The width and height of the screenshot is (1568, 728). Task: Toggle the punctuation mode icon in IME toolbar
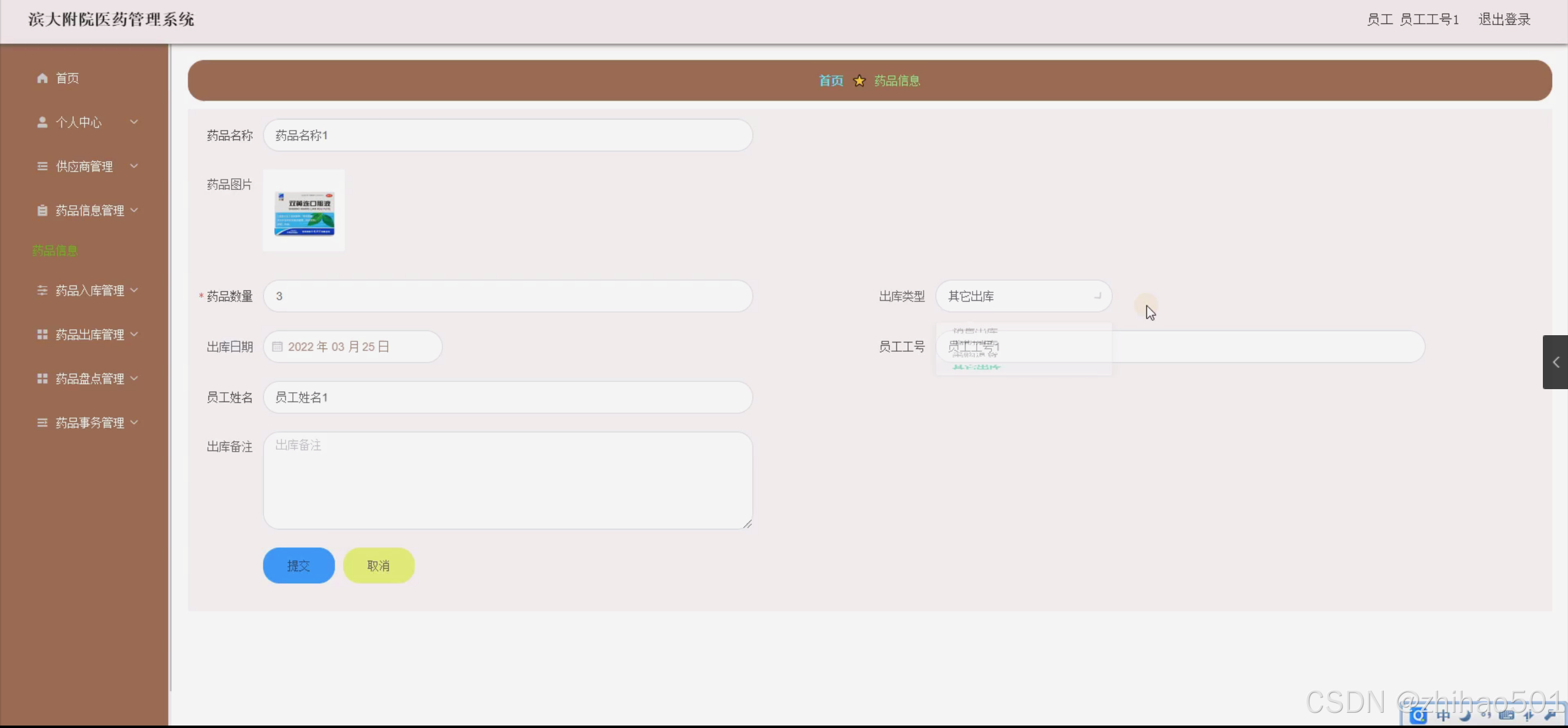[x=1486, y=715]
